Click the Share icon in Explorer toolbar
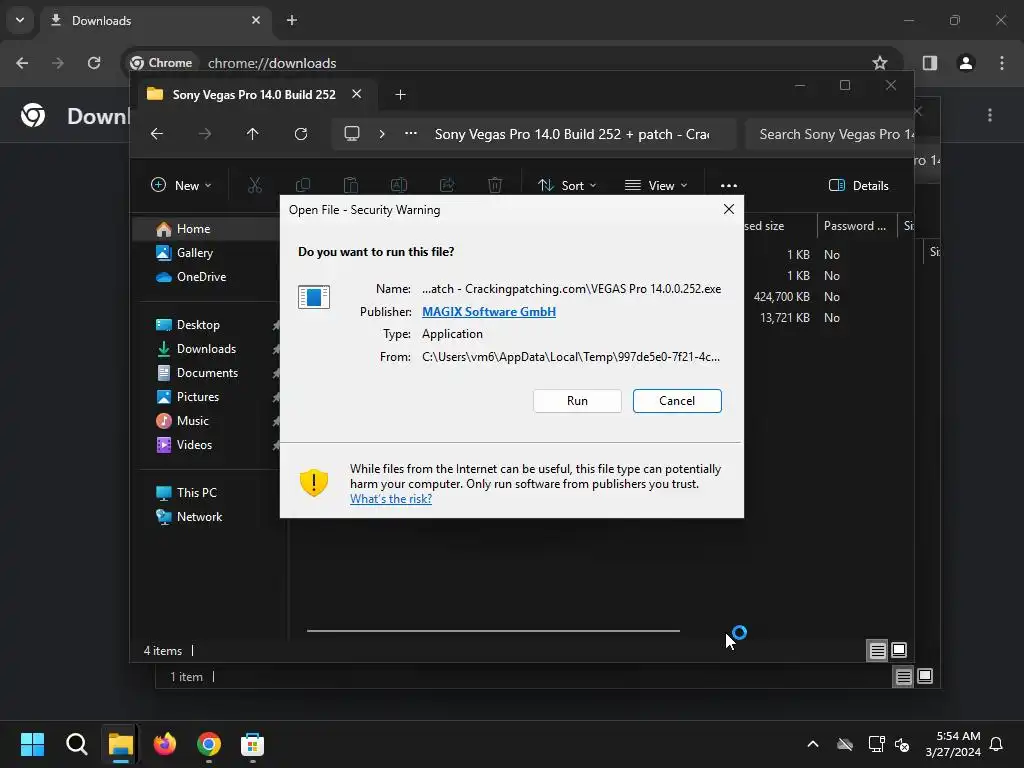 pos(447,185)
